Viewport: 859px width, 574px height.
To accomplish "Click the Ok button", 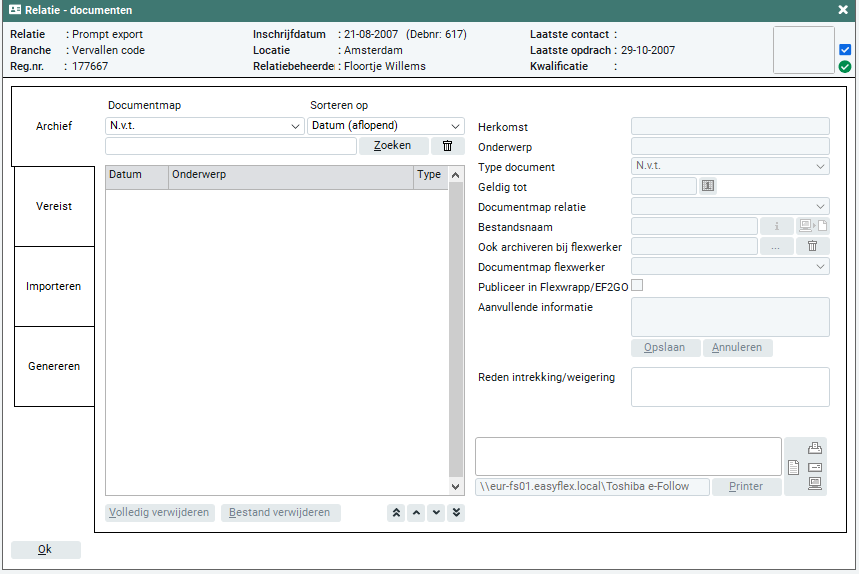I will 45,550.
